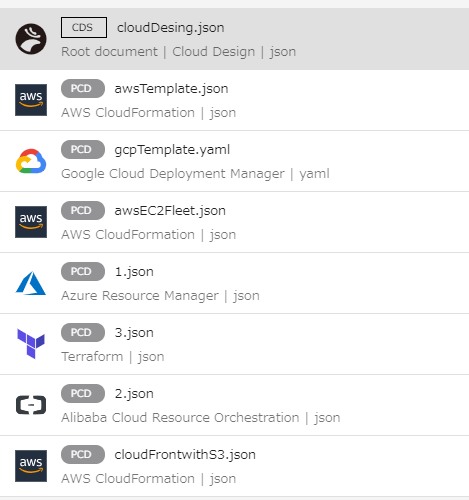Image resolution: width=469 pixels, height=500 pixels.
Task: Click the PCD badge of awsTemplate.json
Action: coord(83,88)
